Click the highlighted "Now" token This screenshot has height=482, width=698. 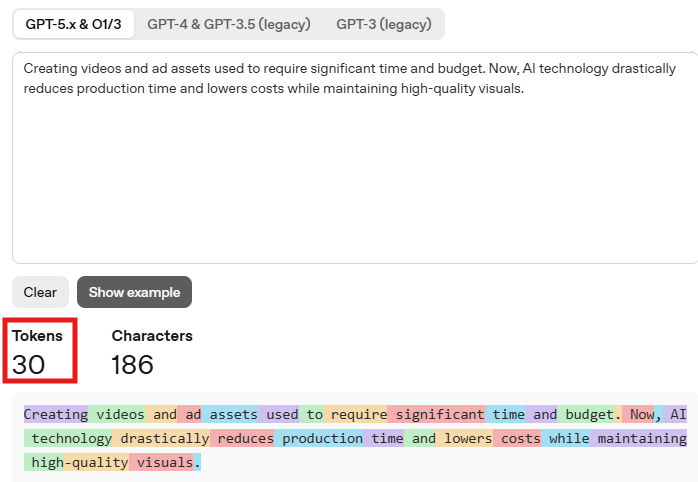638,414
